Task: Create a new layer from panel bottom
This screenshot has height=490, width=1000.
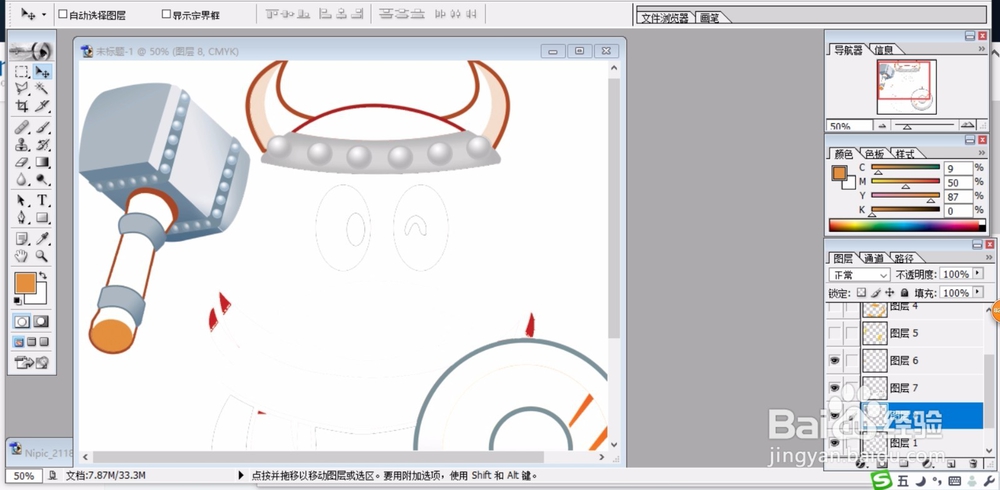Action: (x=951, y=463)
